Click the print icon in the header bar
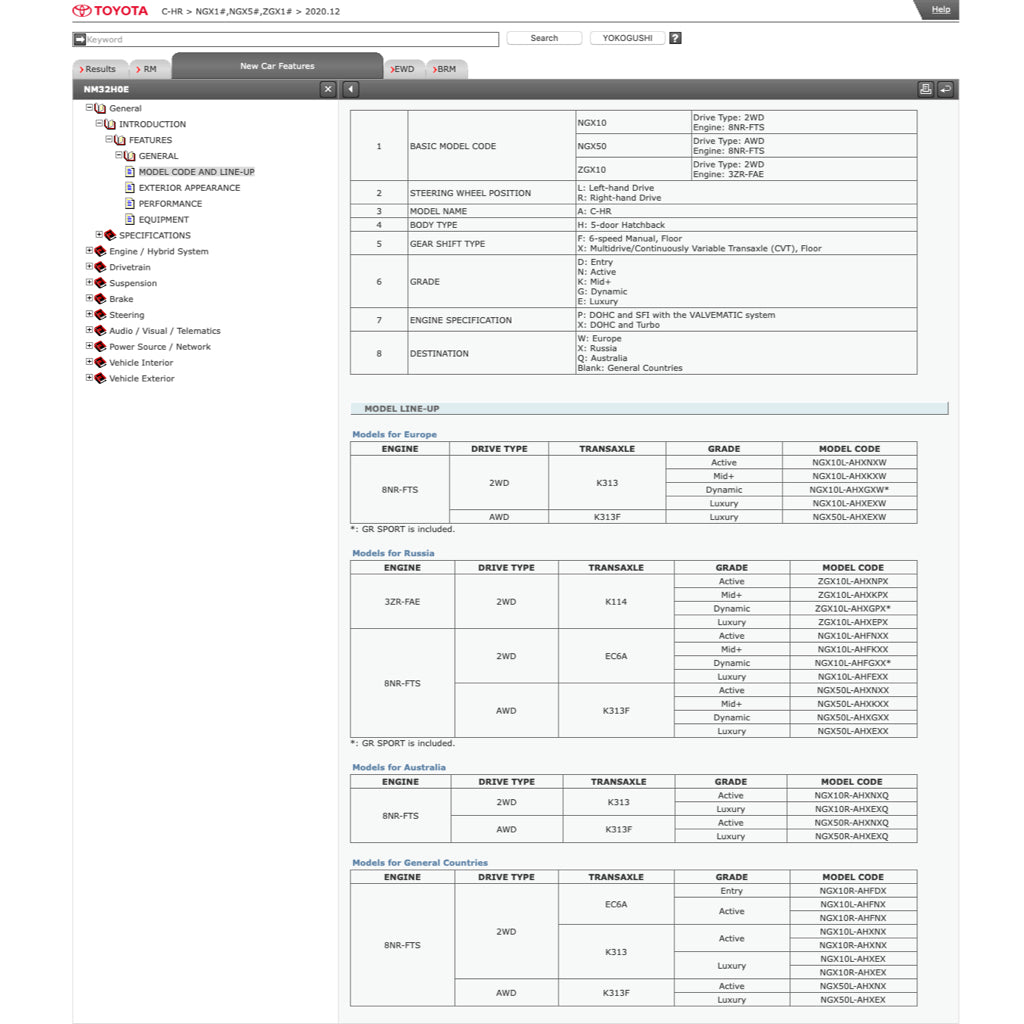The width and height of the screenshot is (1024, 1024). coord(925,89)
